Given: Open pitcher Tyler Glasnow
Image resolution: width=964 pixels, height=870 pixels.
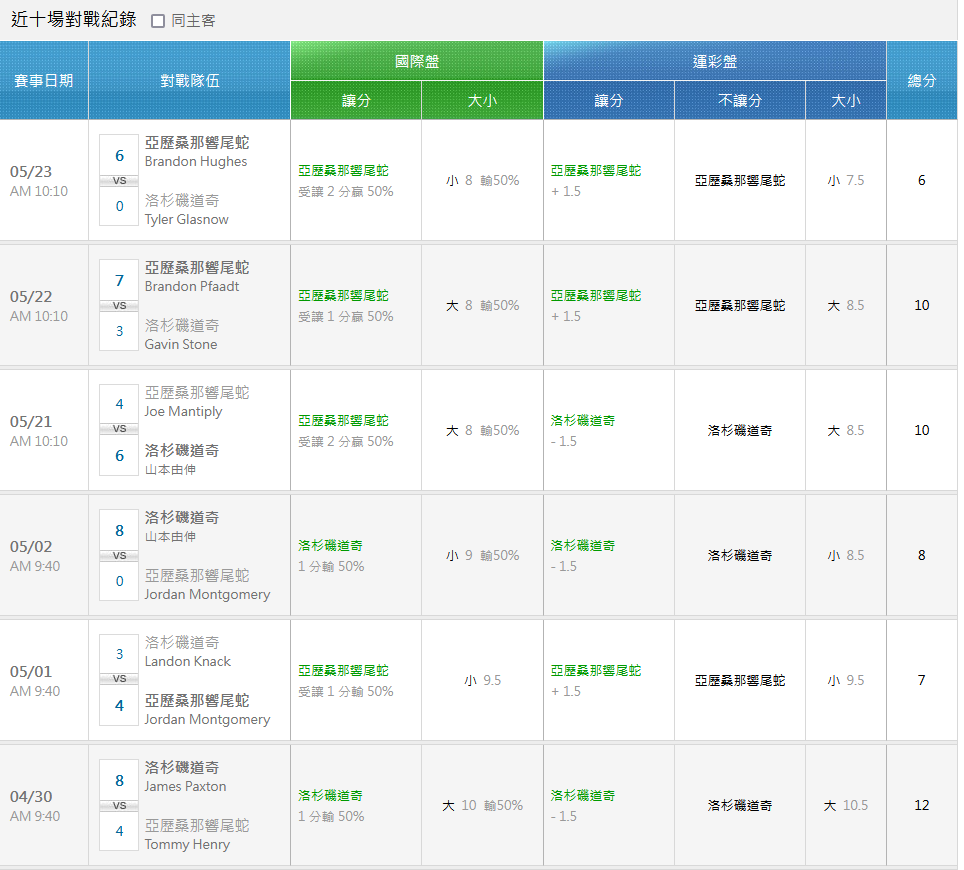Looking at the screenshot, I should pyautogui.click(x=187, y=220).
